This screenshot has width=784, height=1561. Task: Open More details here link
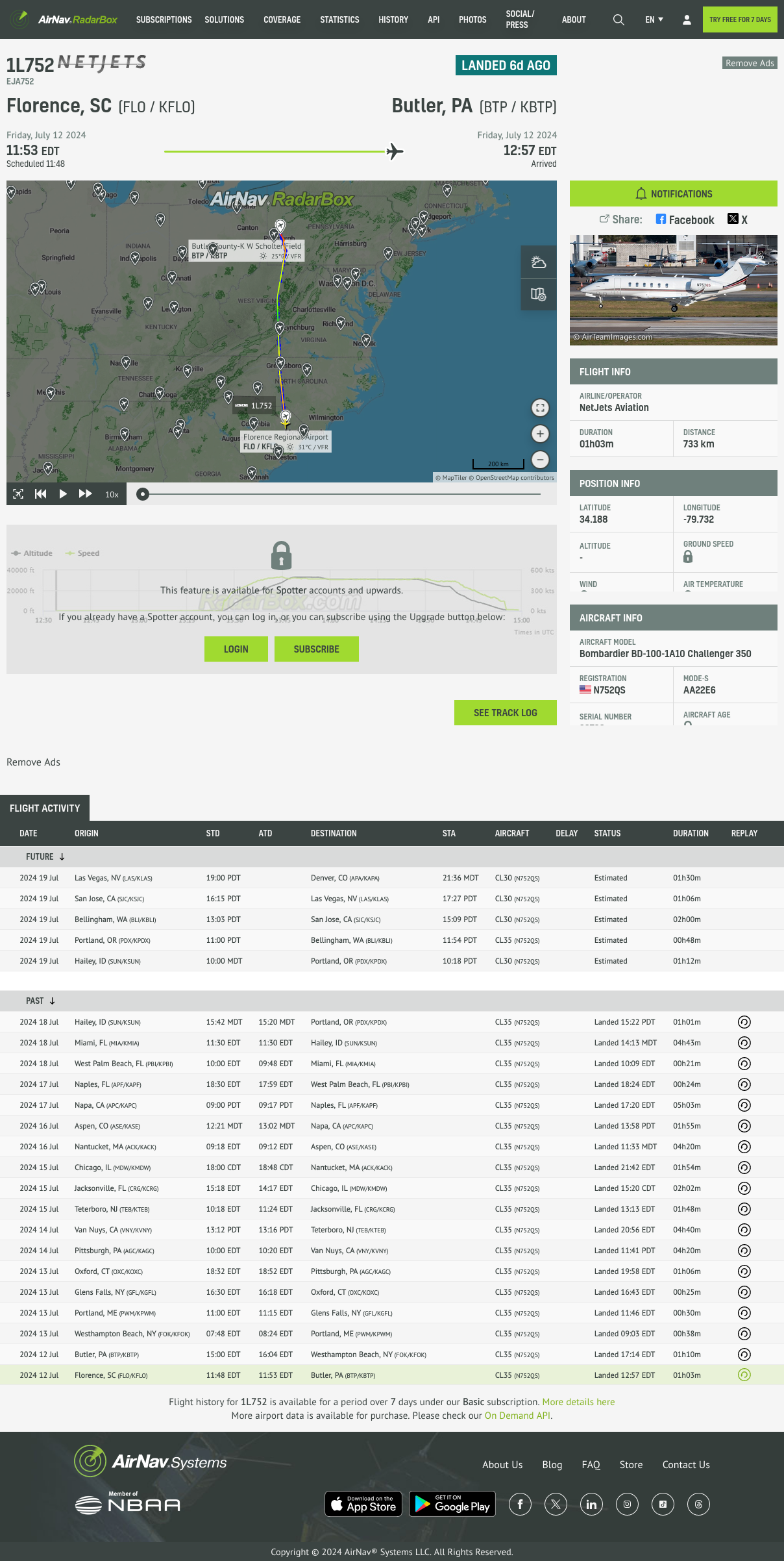[578, 1402]
